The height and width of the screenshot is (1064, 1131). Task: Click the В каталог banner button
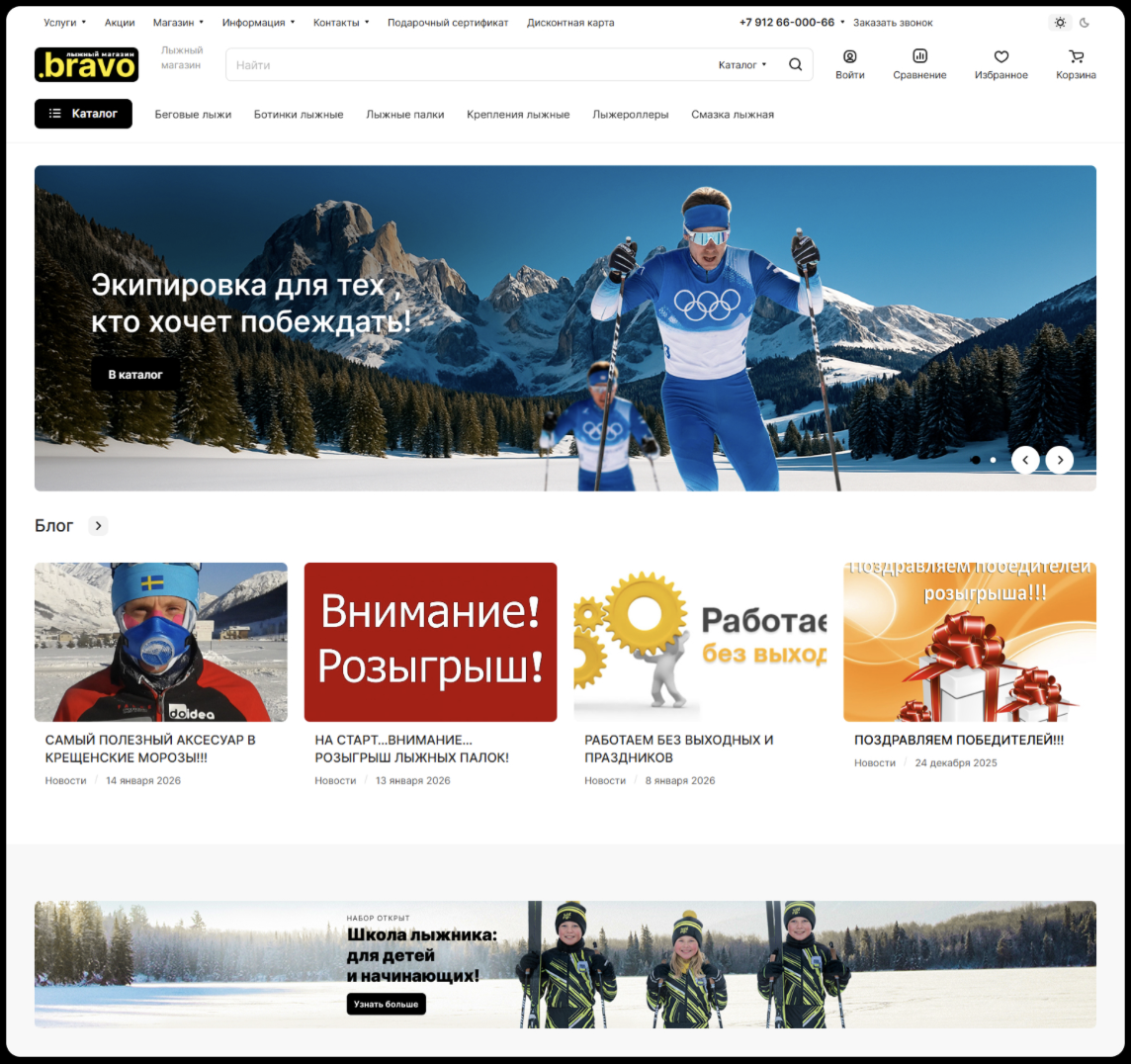[x=135, y=375]
